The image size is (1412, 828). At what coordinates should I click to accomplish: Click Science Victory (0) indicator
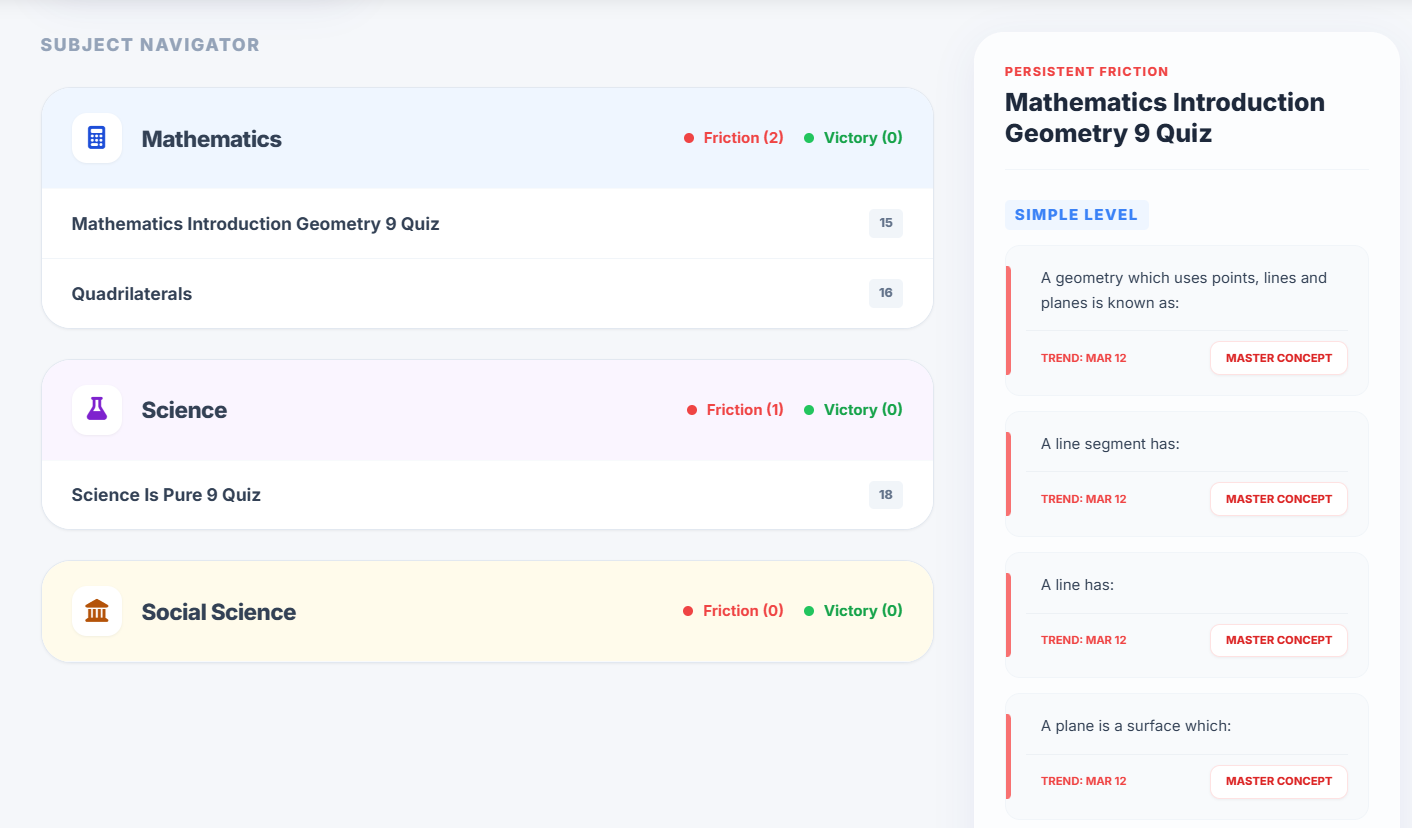coord(853,410)
